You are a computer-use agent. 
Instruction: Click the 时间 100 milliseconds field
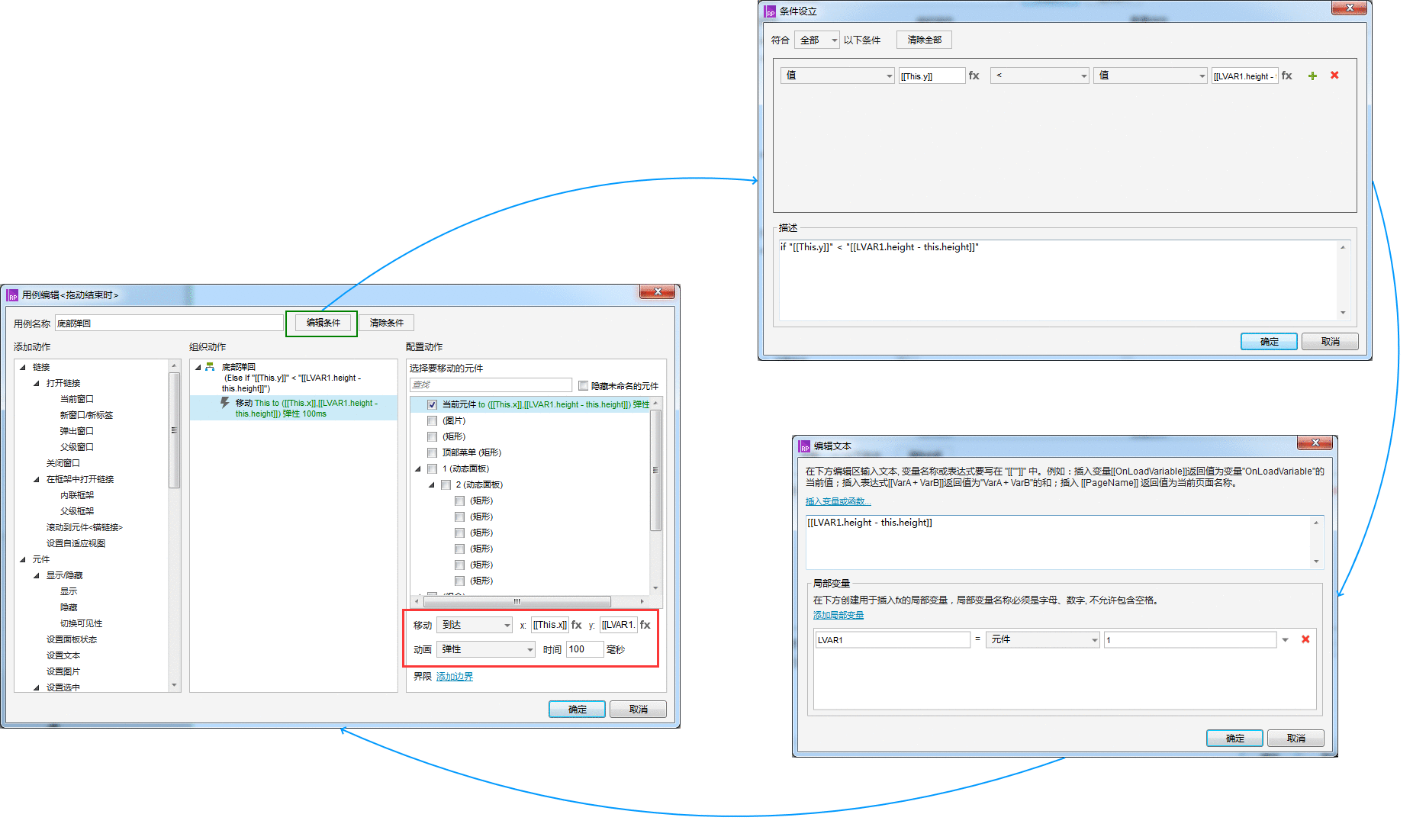point(584,649)
